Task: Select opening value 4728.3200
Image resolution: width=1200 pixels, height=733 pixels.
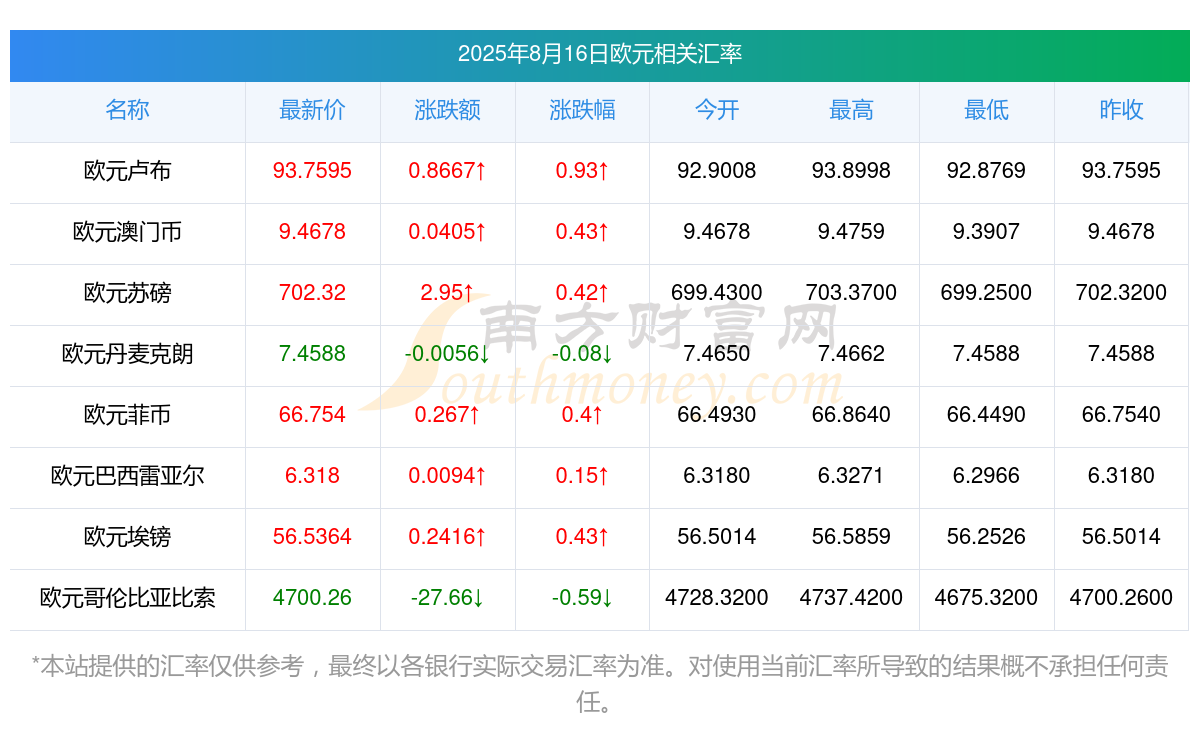Action: (x=717, y=598)
